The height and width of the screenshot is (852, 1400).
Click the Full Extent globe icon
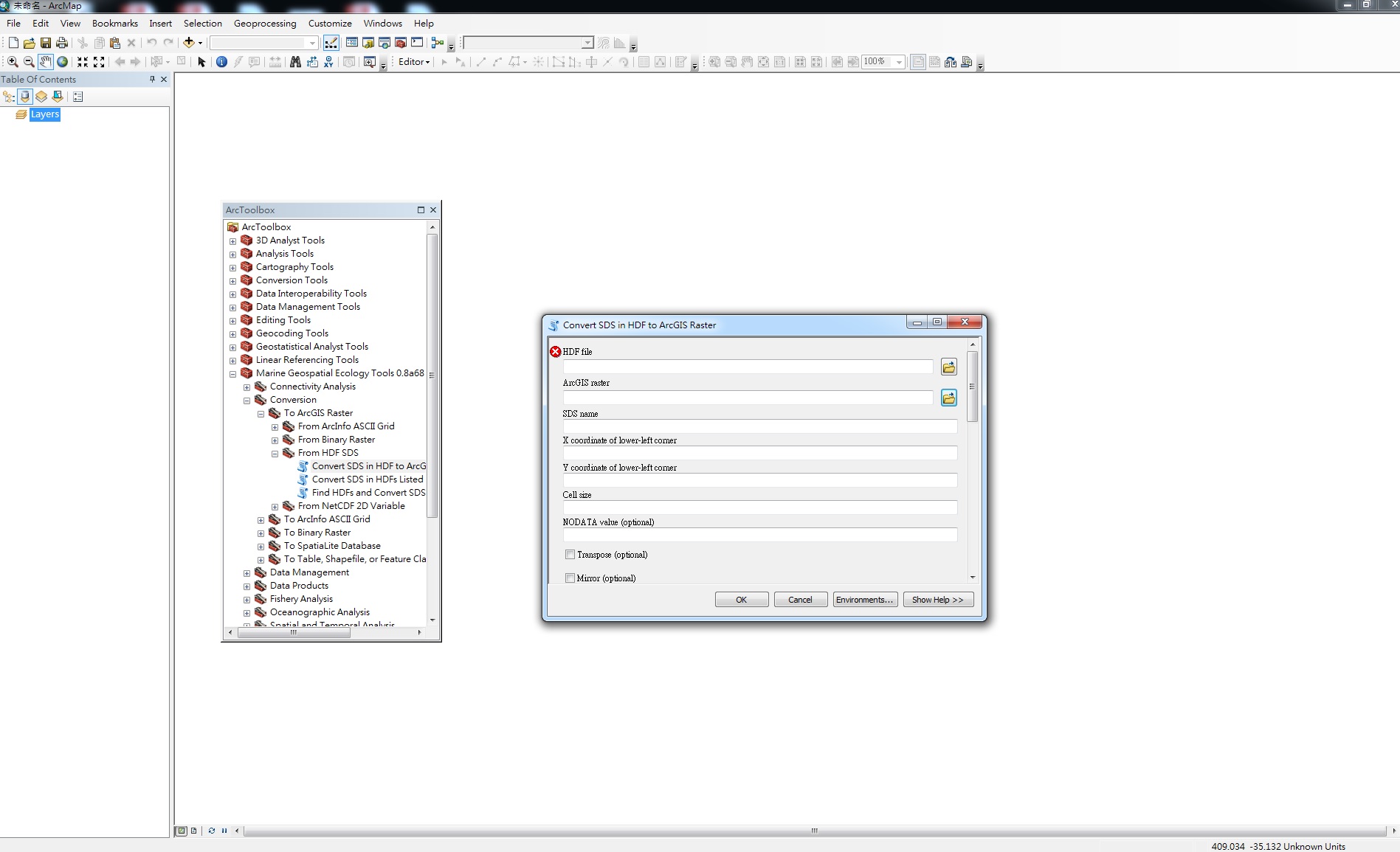click(63, 62)
